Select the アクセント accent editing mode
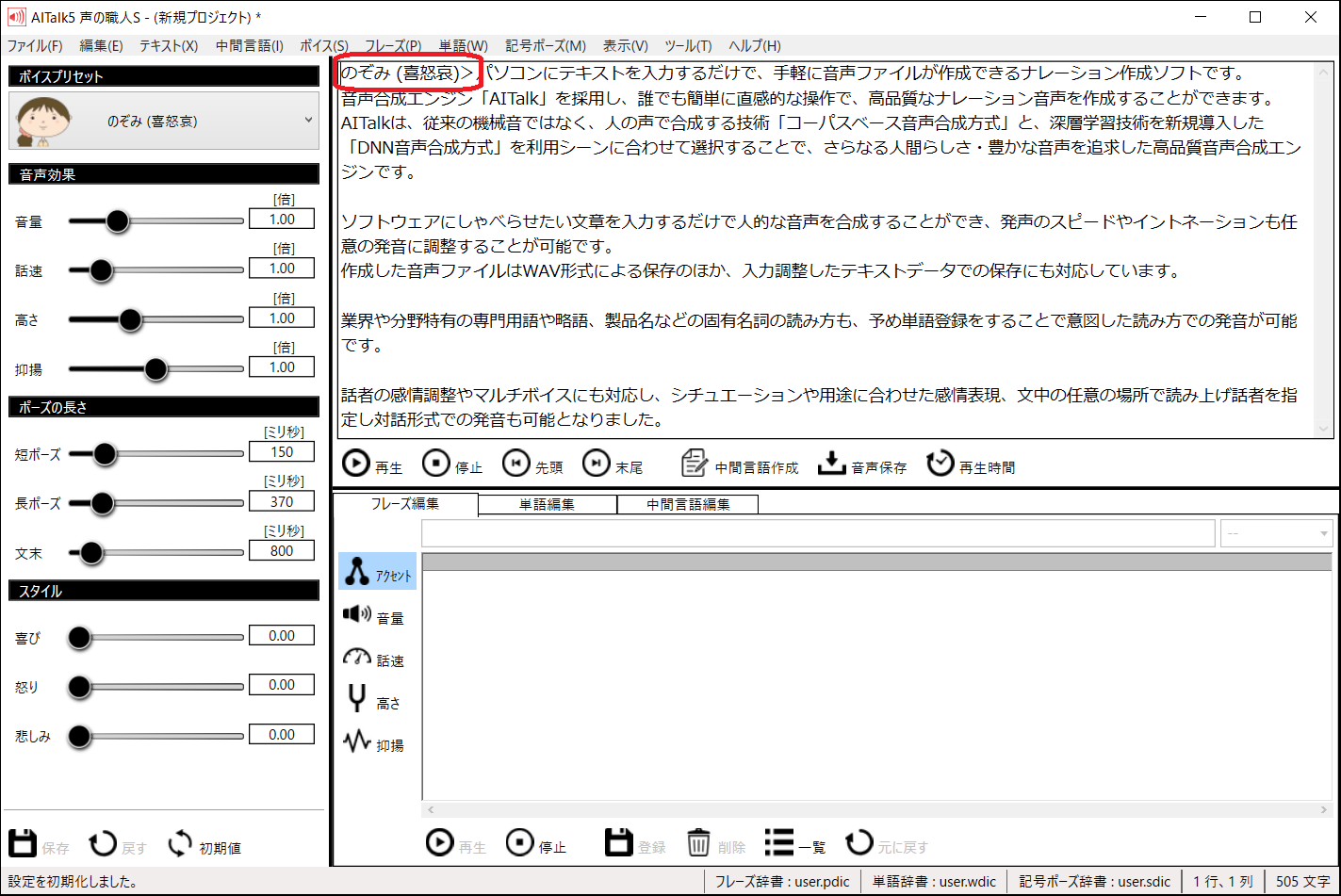Viewport: 1341px width, 896px height. [377, 572]
